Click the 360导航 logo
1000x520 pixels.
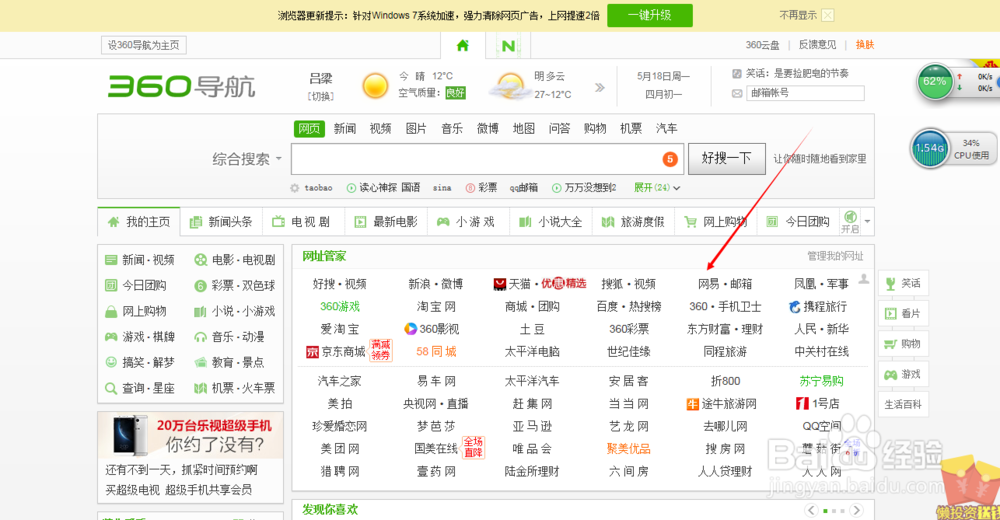(x=182, y=86)
